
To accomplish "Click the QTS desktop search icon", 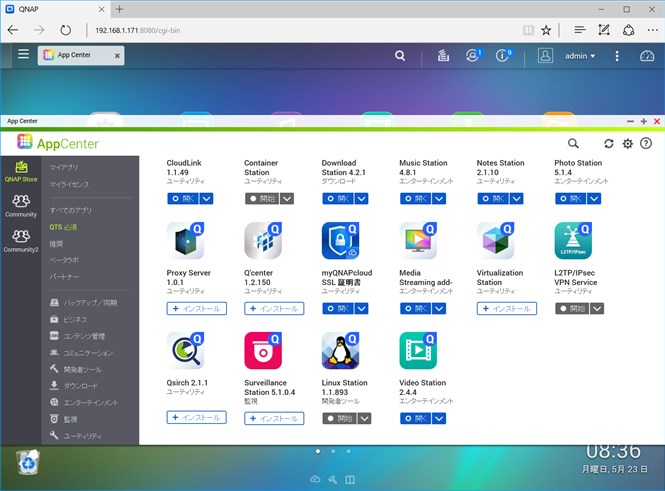I will tap(400, 56).
